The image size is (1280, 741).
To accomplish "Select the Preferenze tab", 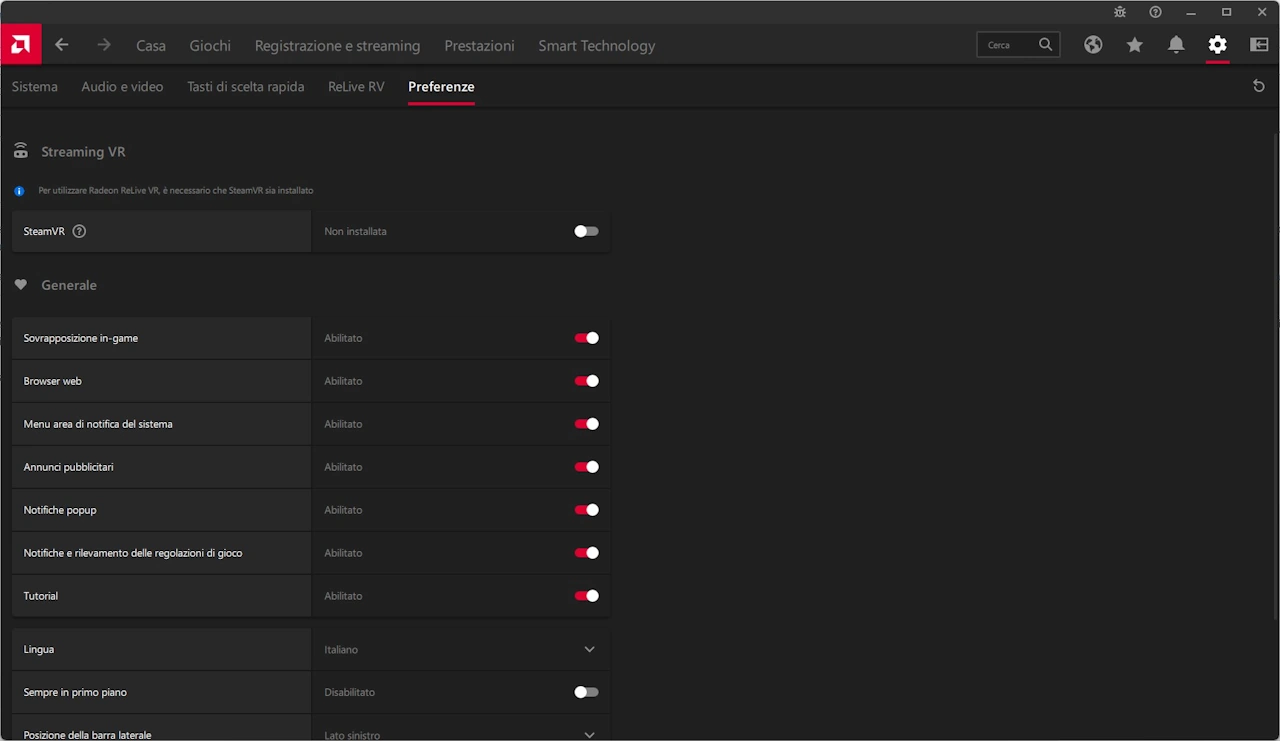I will click(x=441, y=87).
